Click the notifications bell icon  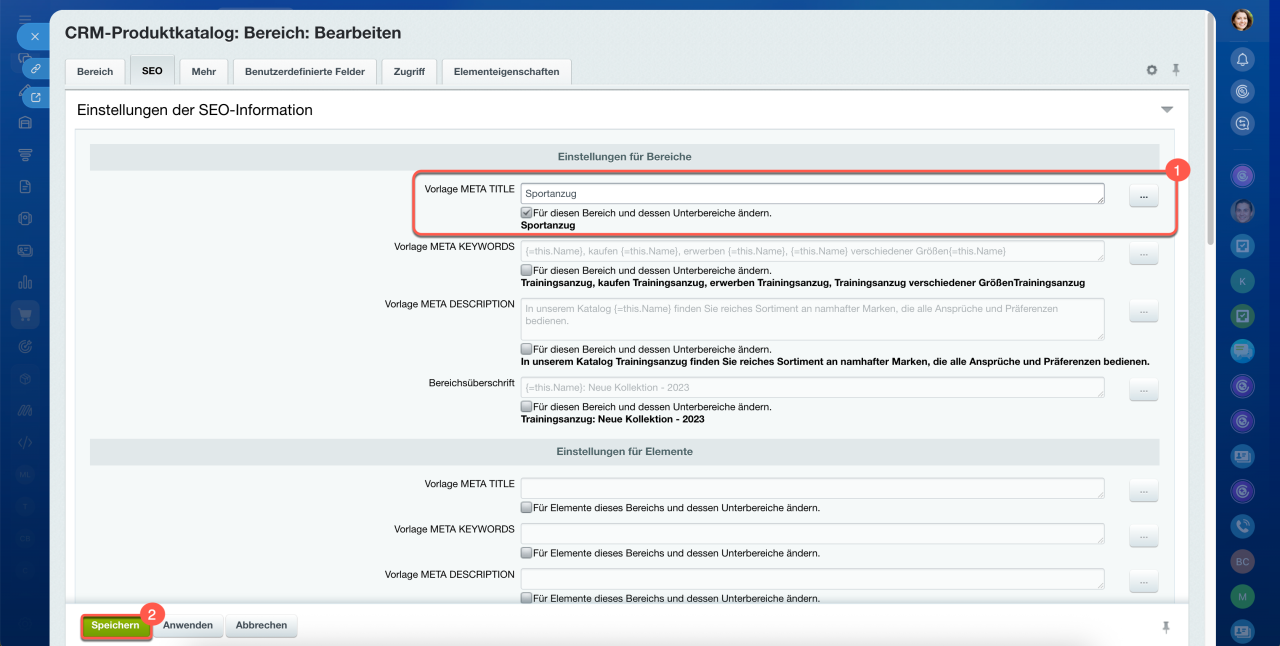[1242, 59]
